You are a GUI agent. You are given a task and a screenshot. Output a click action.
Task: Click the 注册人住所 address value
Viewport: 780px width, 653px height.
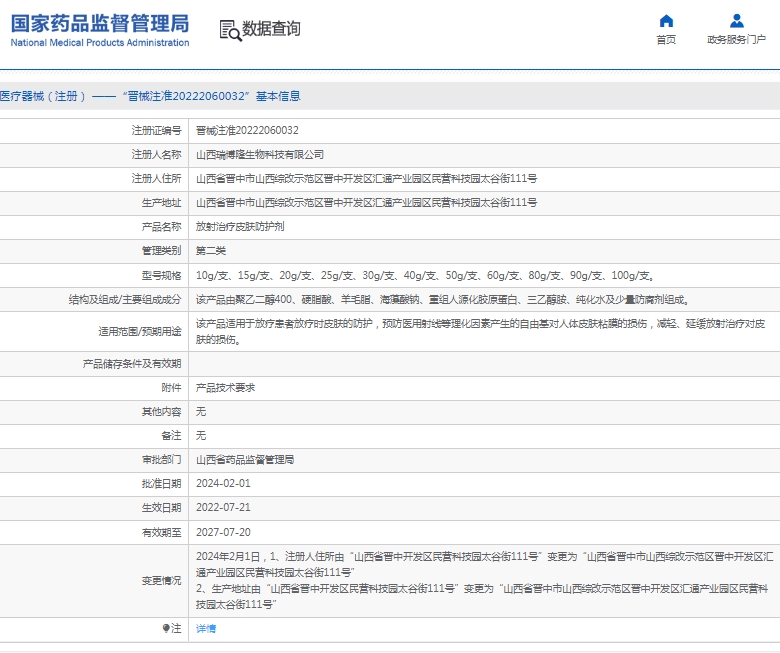click(x=366, y=179)
